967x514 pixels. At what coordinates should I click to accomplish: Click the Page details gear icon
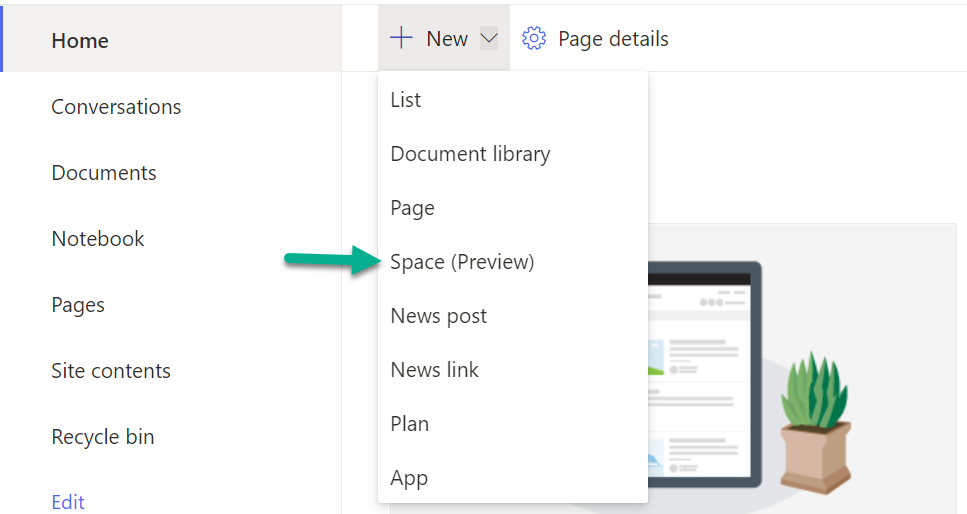coord(535,39)
